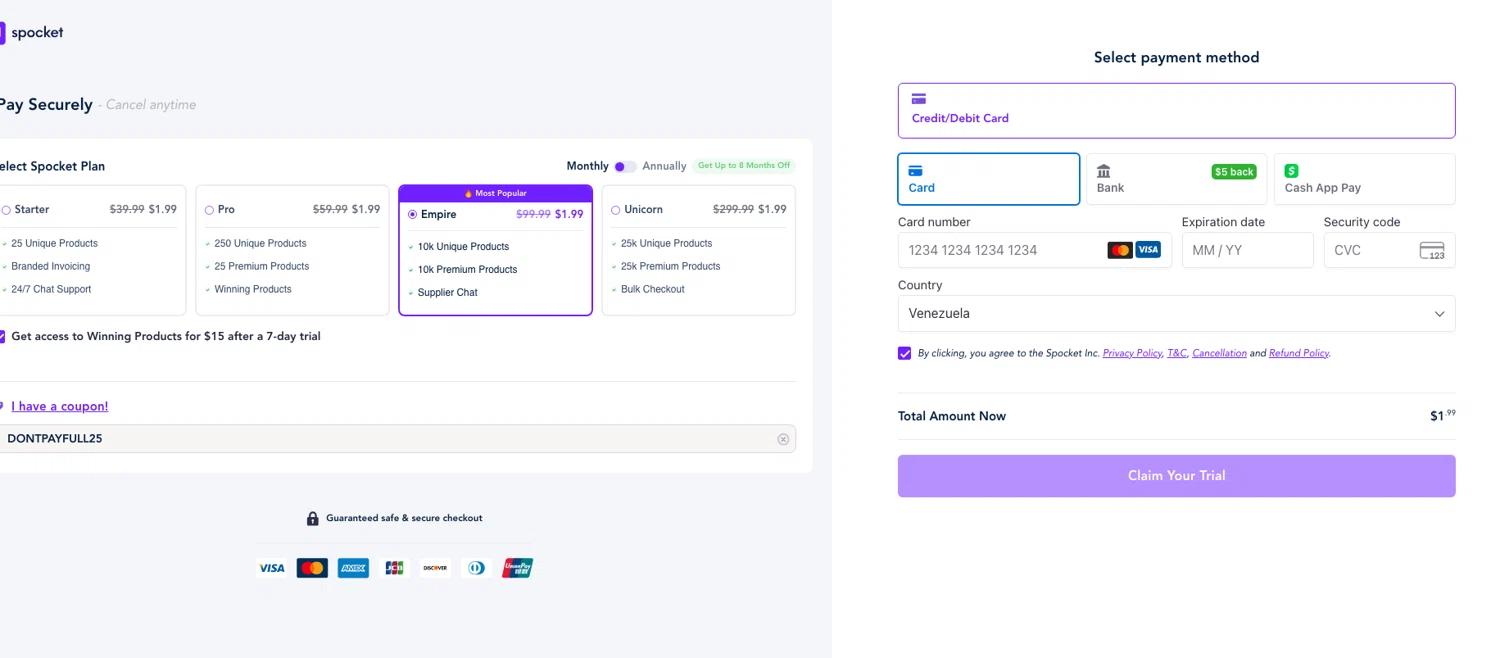Click the Credit/Debit Card icon
The height and width of the screenshot is (658, 1500).
click(919, 99)
